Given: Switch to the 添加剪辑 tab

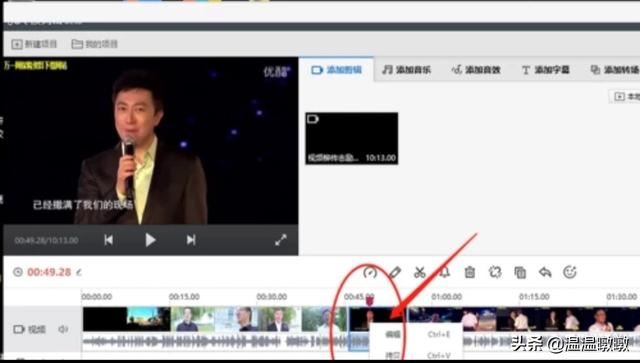Looking at the screenshot, I should (x=337, y=70).
